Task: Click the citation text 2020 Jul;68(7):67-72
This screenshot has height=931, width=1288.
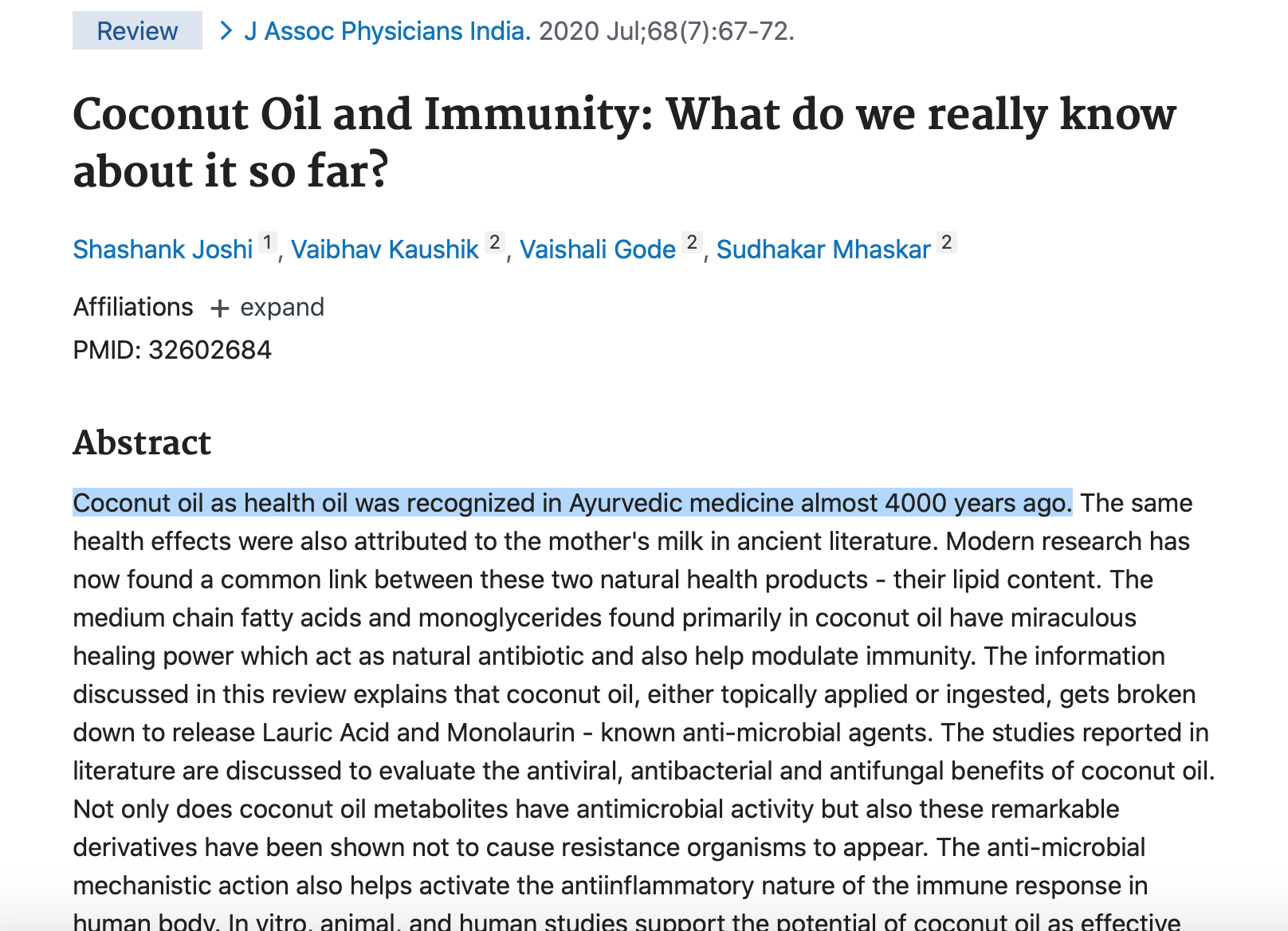Action: pyautogui.click(x=666, y=31)
